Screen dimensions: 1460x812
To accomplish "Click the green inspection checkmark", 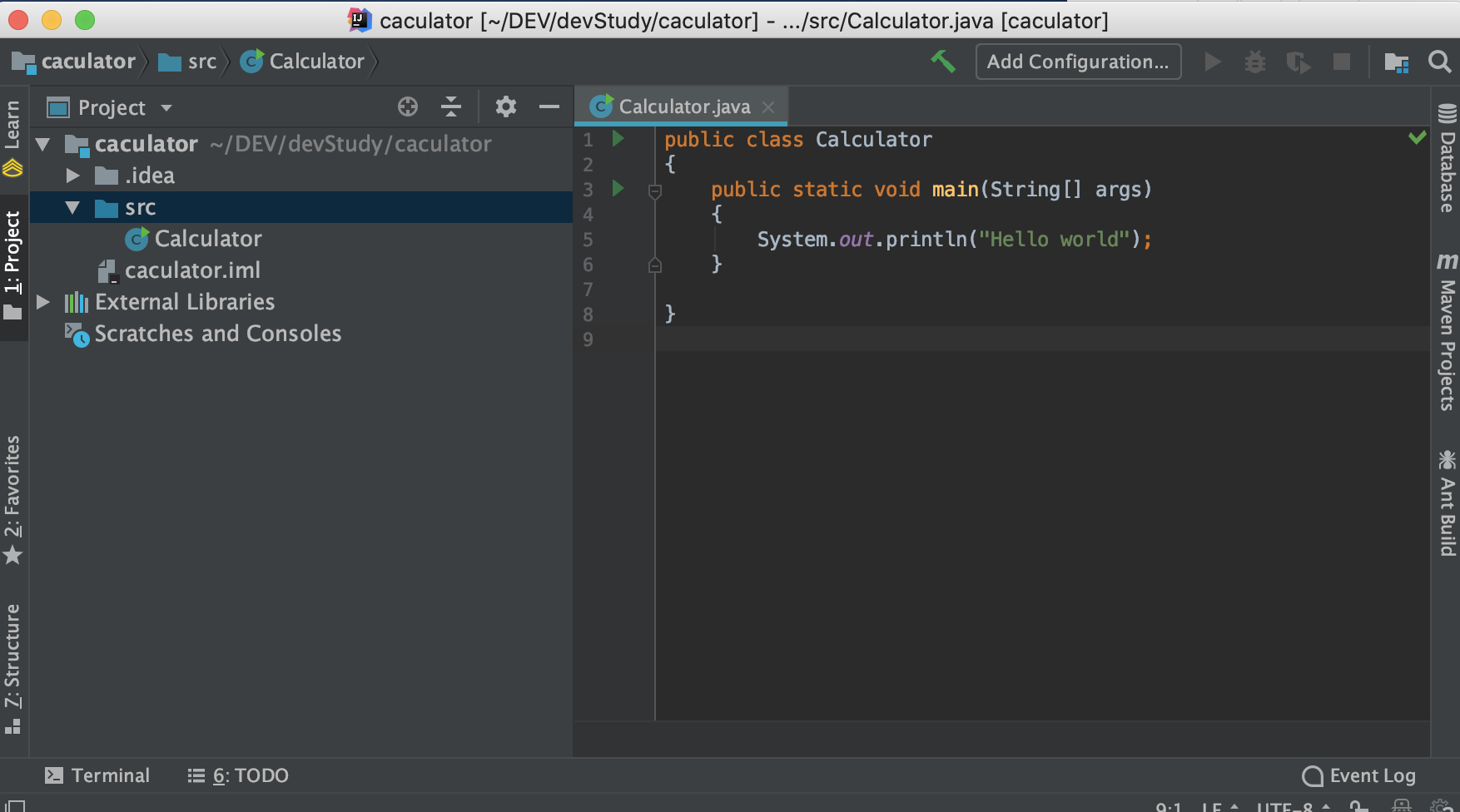I will [1418, 137].
